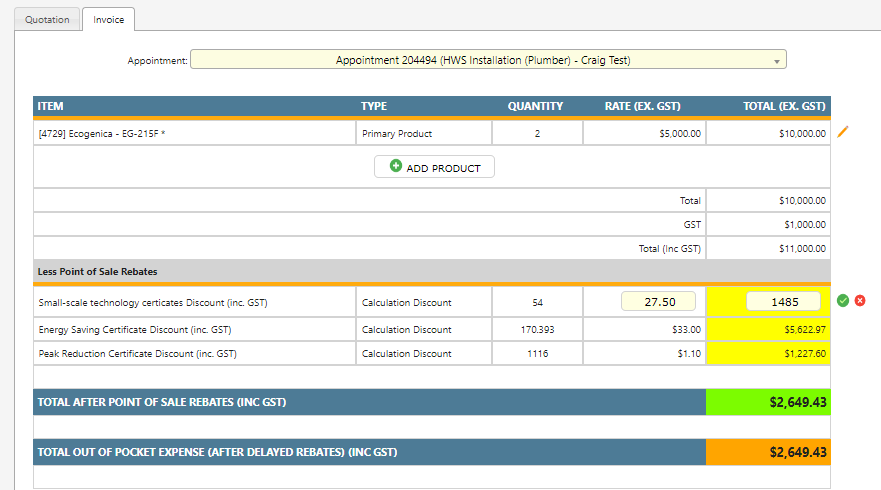Click the $5,000.00 rate cell
881x490 pixels.
[x=680, y=133]
